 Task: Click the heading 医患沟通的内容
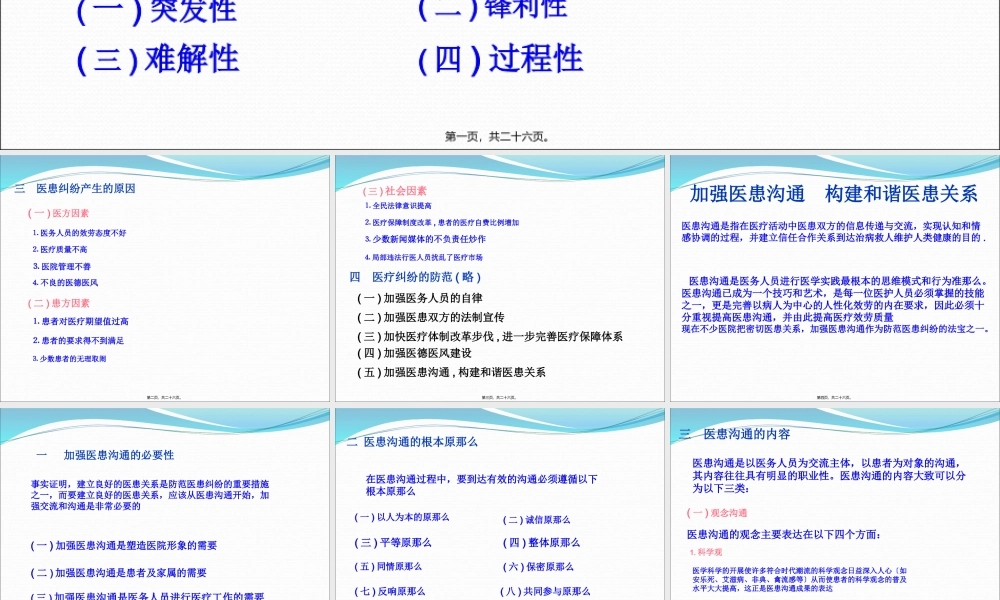(x=745, y=434)
